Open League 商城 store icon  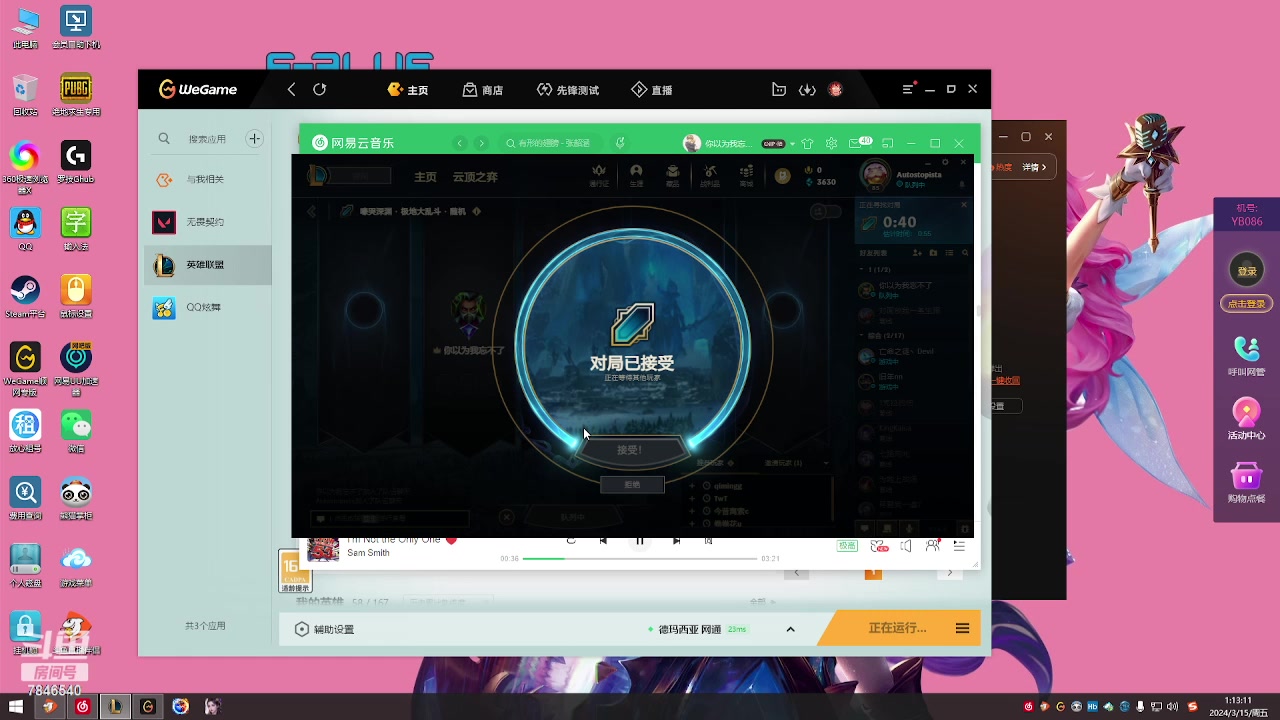pyautogui.click(x=746, y=176)
